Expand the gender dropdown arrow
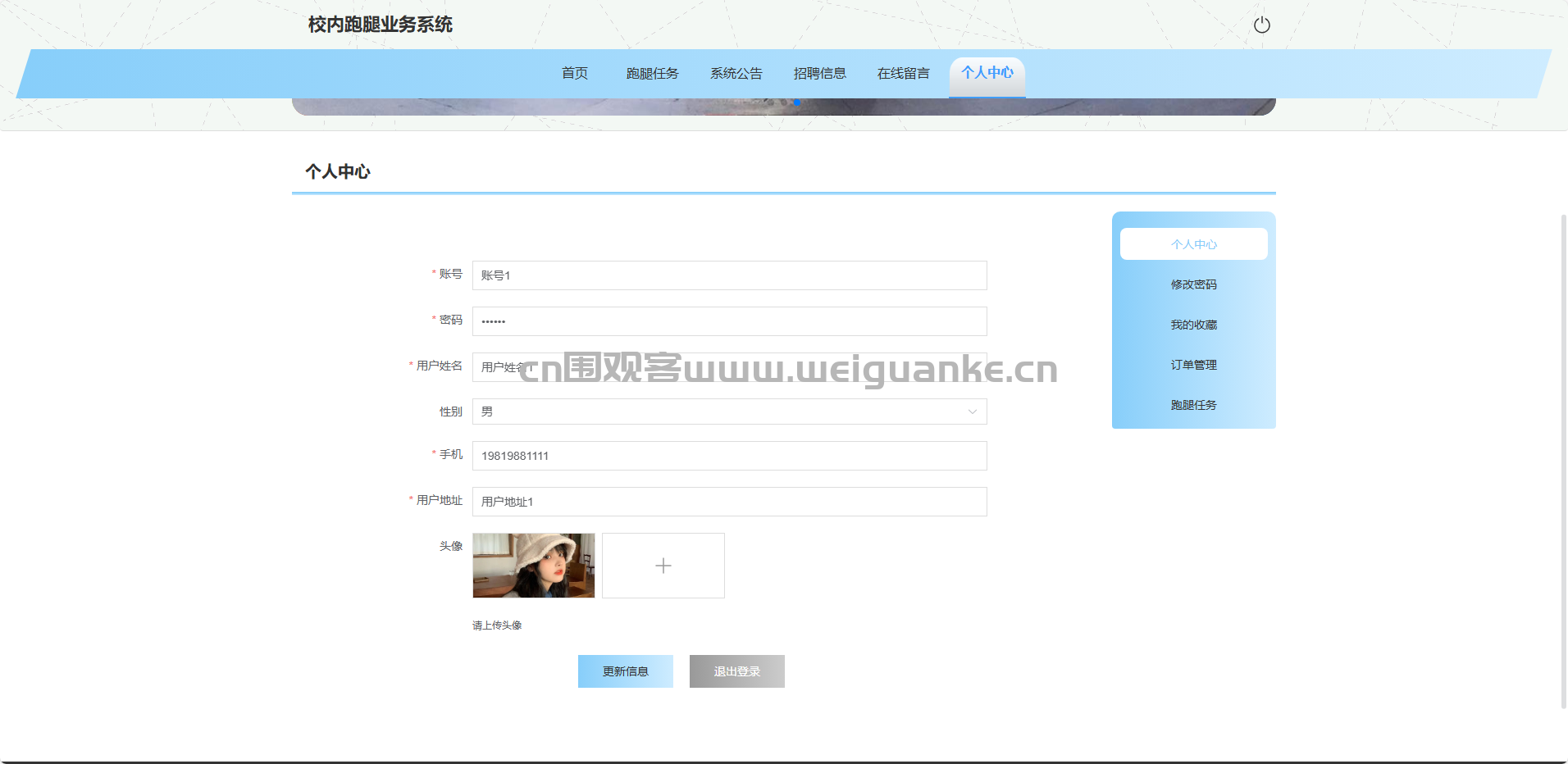 972,412
